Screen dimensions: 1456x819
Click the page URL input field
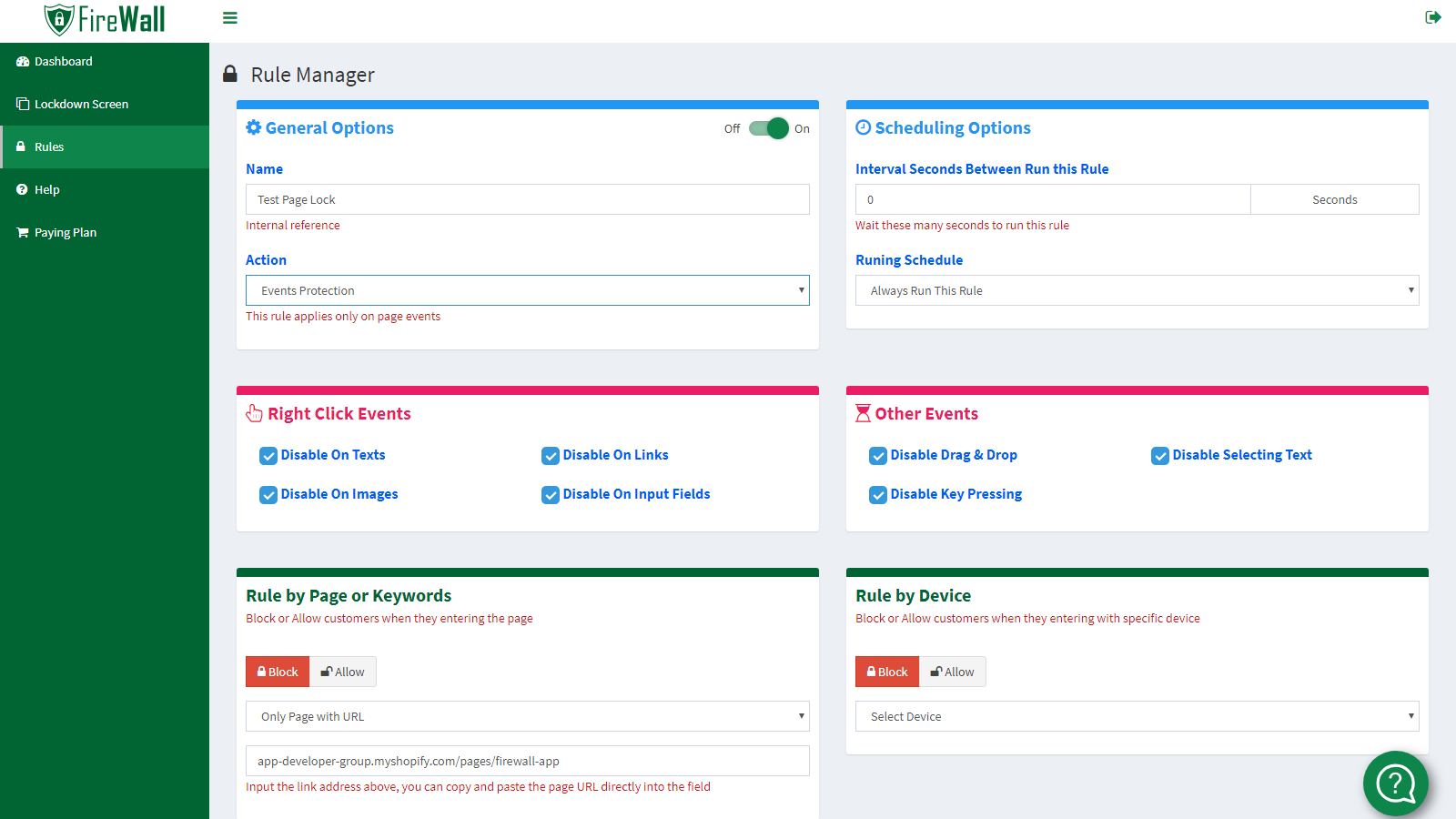click(527, 761)
